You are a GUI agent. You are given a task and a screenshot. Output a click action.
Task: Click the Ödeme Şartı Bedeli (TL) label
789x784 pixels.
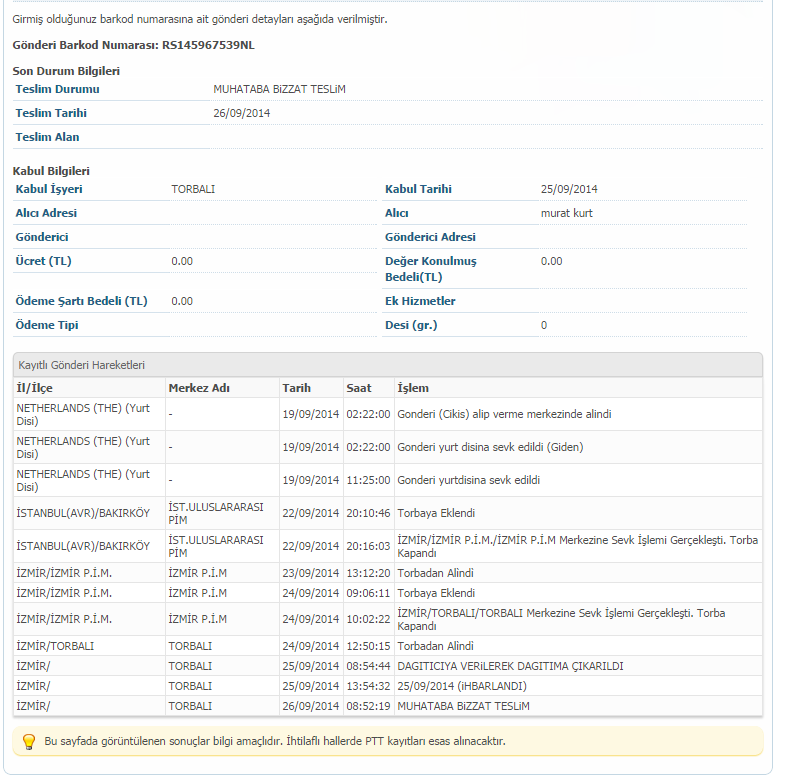[x=82, y=301]
